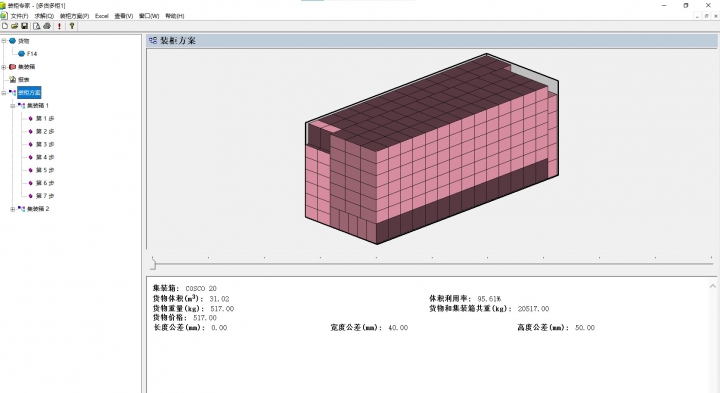Click the 31.02 cargo volume value
This screenshot has width=720, height=393.
219,299
